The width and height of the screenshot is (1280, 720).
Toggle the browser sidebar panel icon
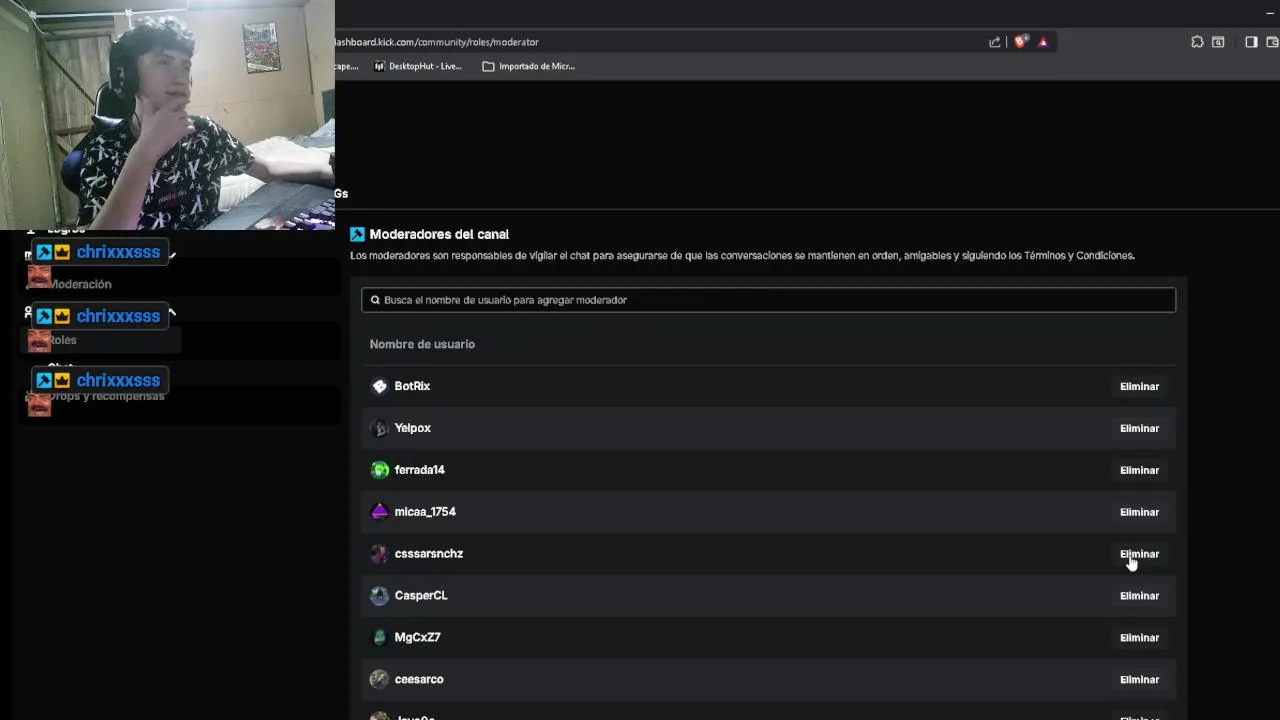[x=1251, y=42]
